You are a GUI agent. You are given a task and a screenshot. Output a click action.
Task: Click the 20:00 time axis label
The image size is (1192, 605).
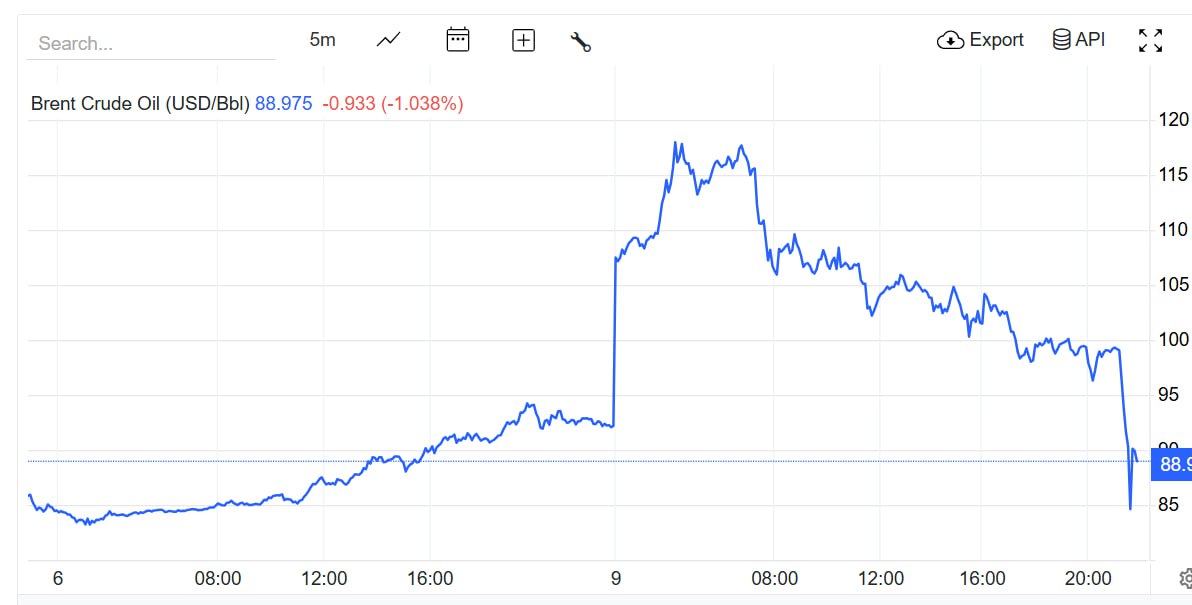pyautogui.click(x=1088, y=578)
